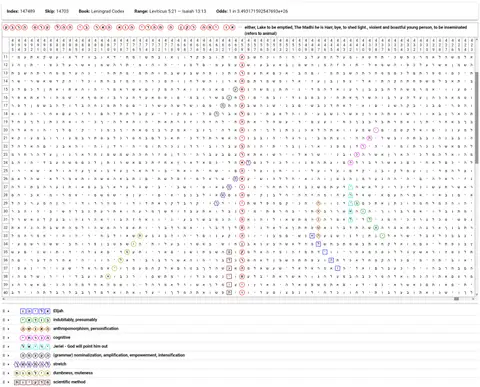Click the brown squared letter in row 39
The image size is (480, 387).
point(229,284)
